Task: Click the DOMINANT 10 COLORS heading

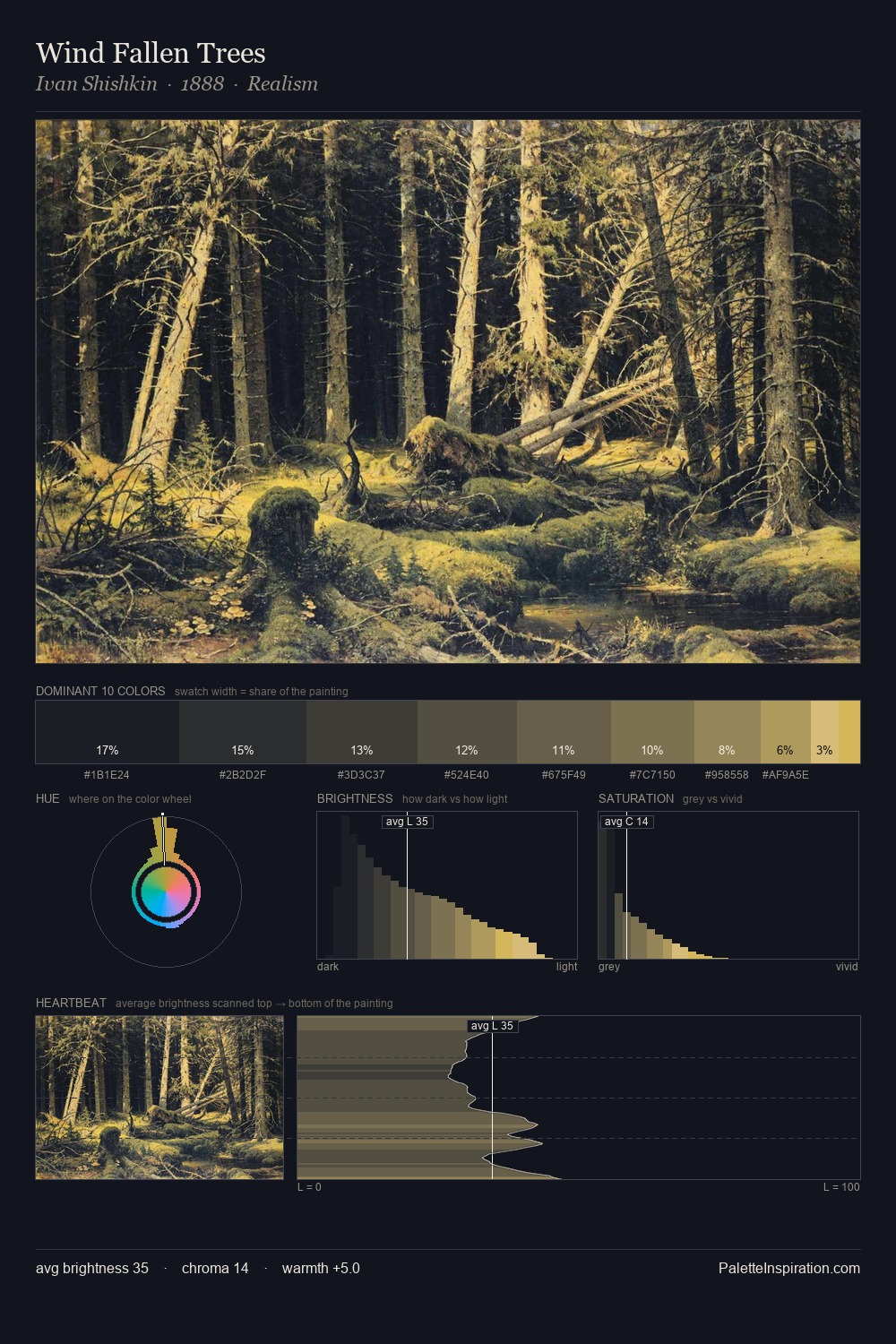Action: (x=100, y=692)
